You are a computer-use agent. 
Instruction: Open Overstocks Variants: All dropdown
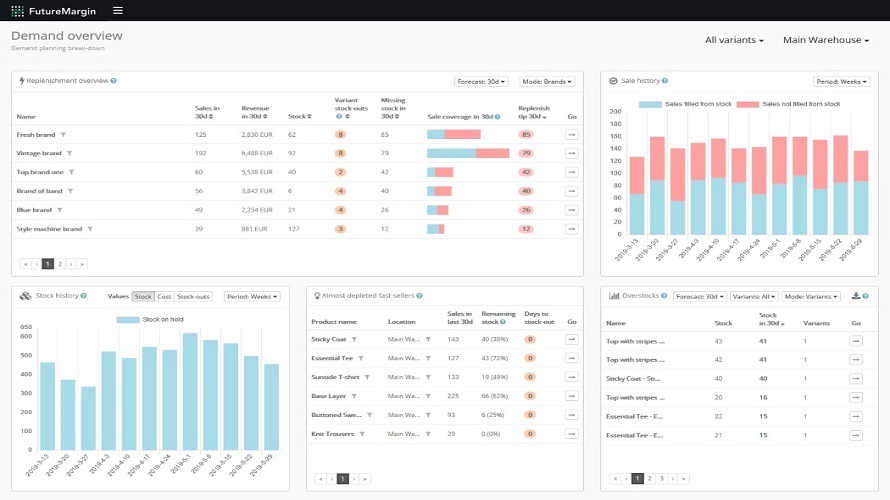753,296
